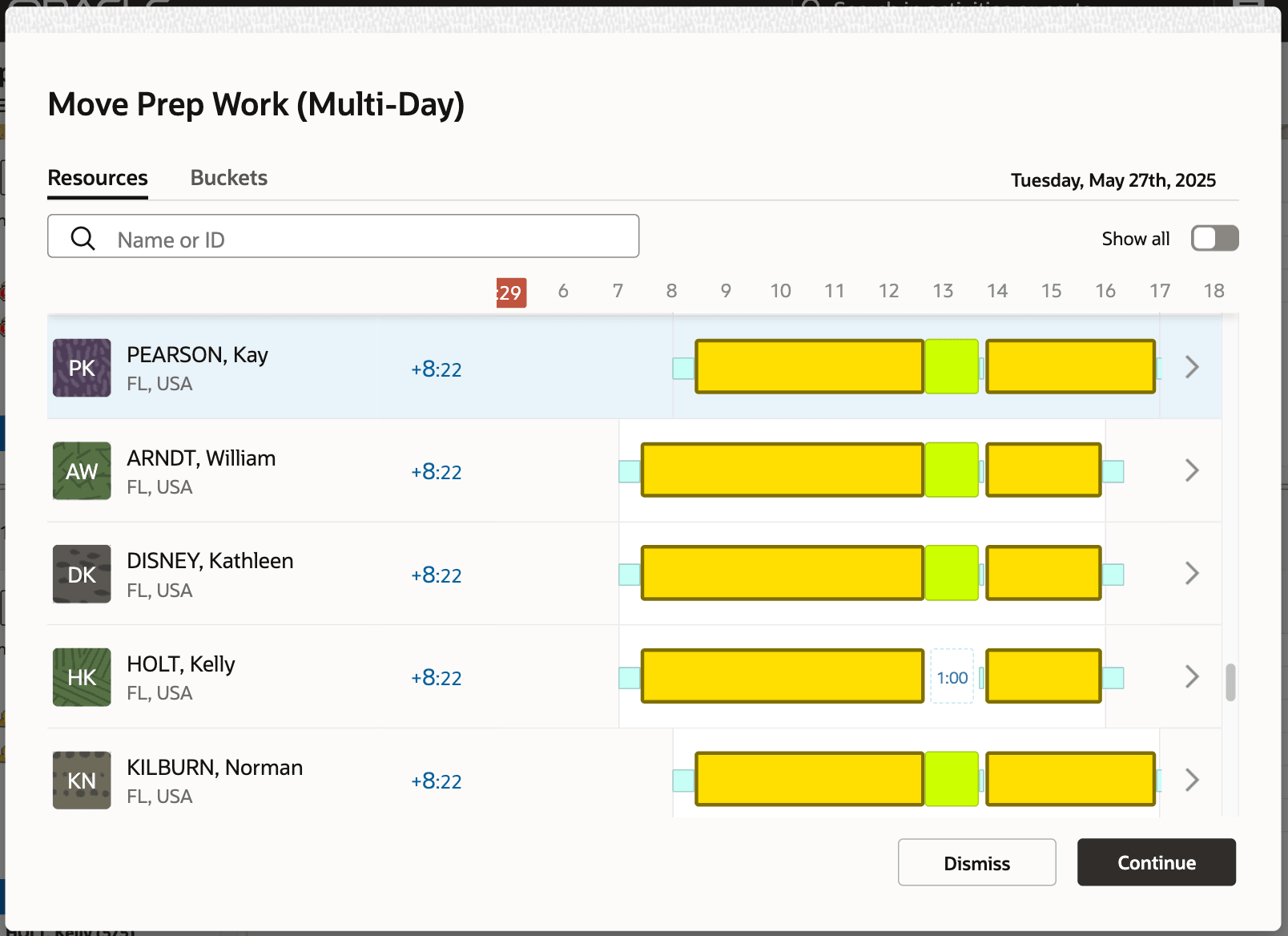Click the search magnifier icon

tap(83, 238)
